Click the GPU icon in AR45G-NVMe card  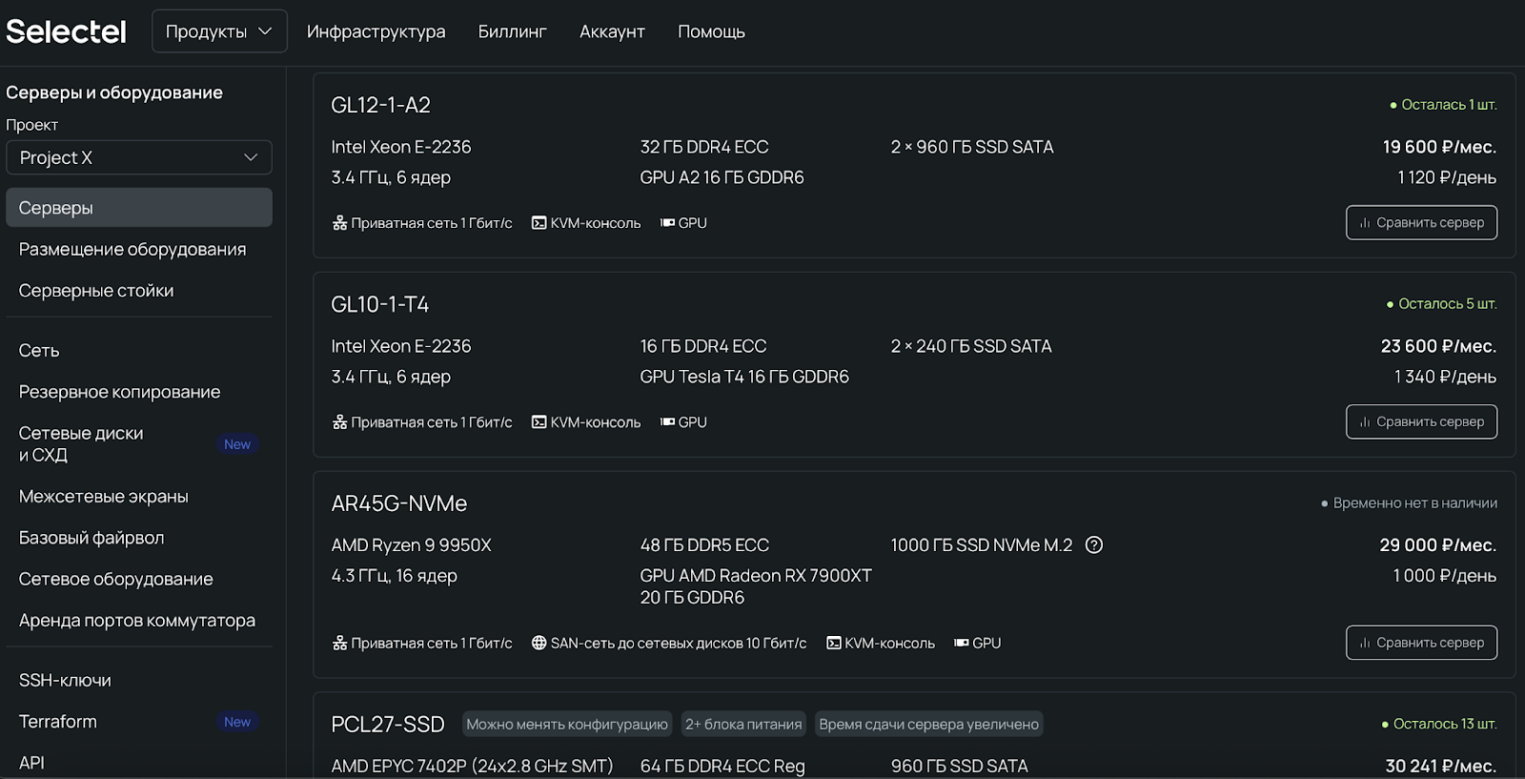(x=961, y=643)
